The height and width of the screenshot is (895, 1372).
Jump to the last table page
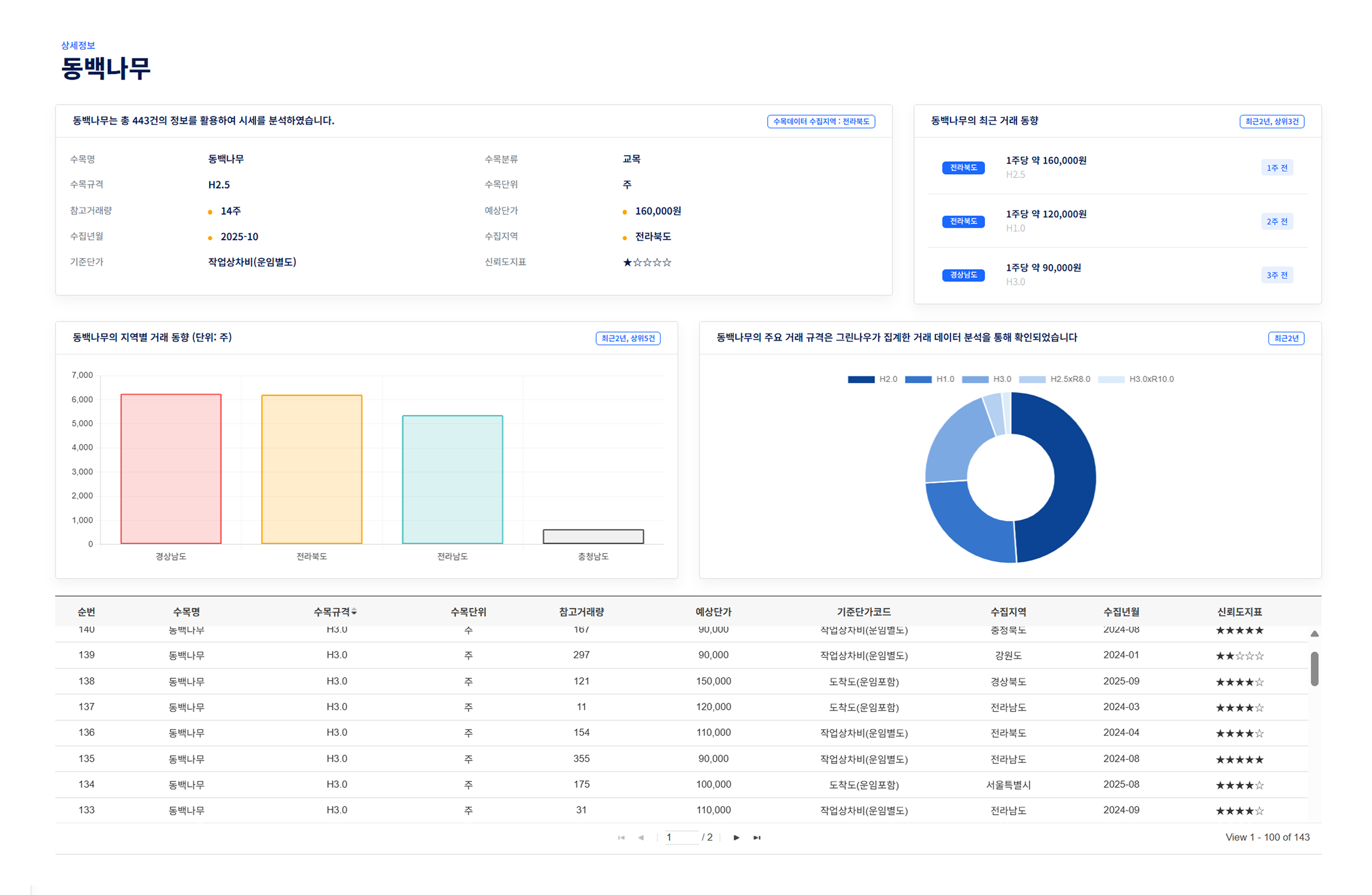click(757, 837)
